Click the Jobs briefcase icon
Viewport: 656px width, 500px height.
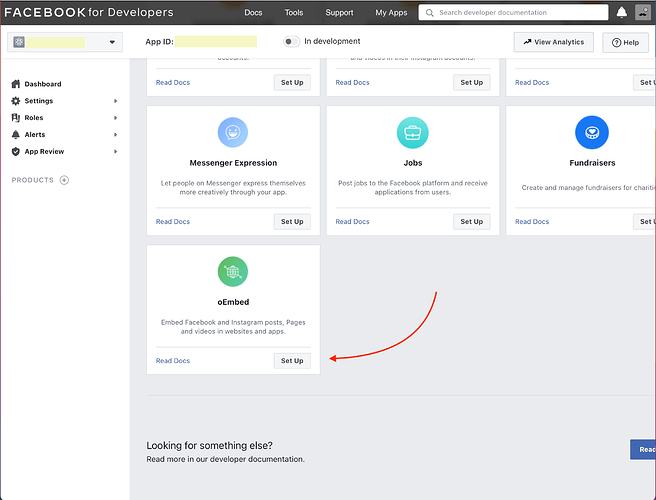click(413, 132)
